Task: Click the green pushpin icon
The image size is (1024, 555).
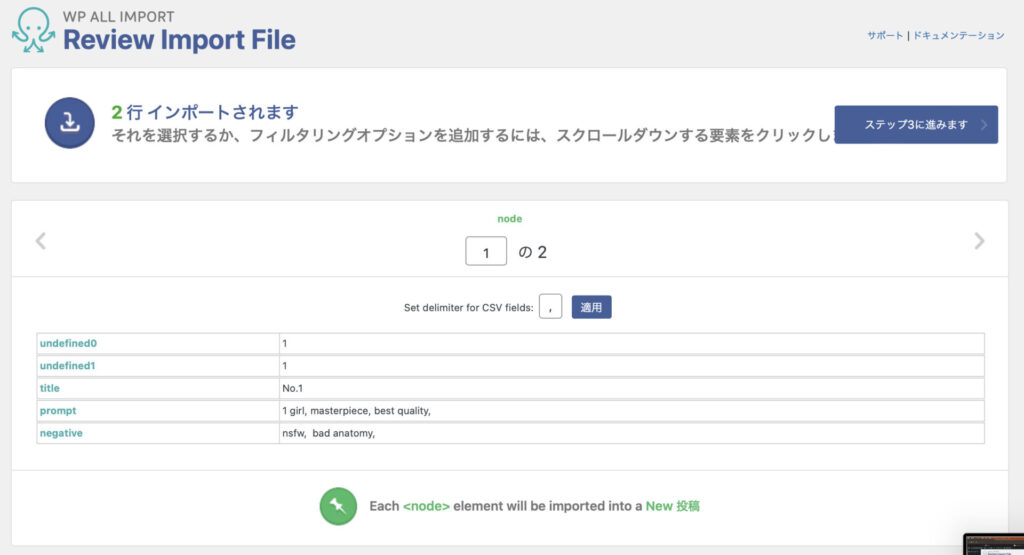Action: (338, 506)
